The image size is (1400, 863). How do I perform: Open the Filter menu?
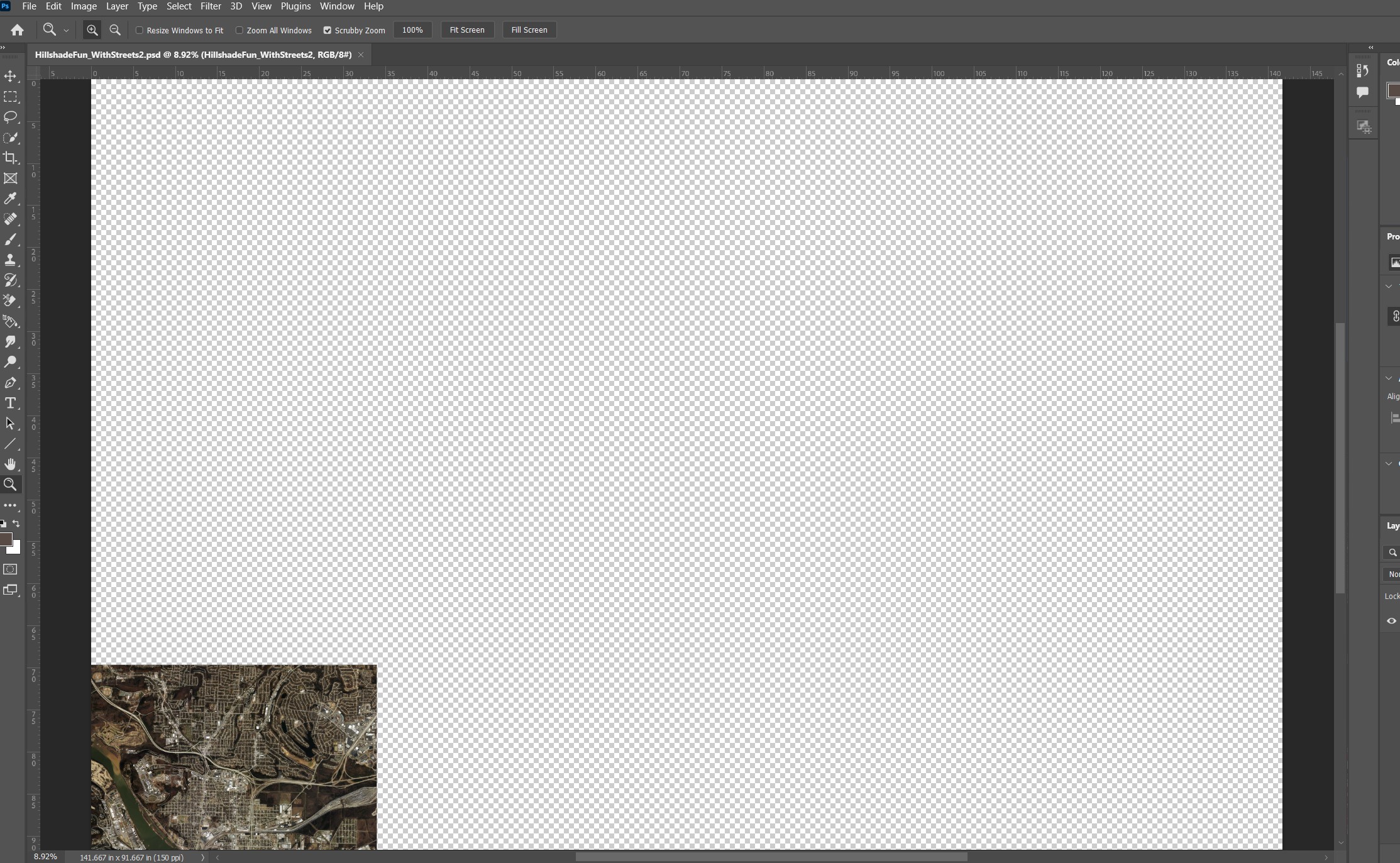click(x=210, y=6)
